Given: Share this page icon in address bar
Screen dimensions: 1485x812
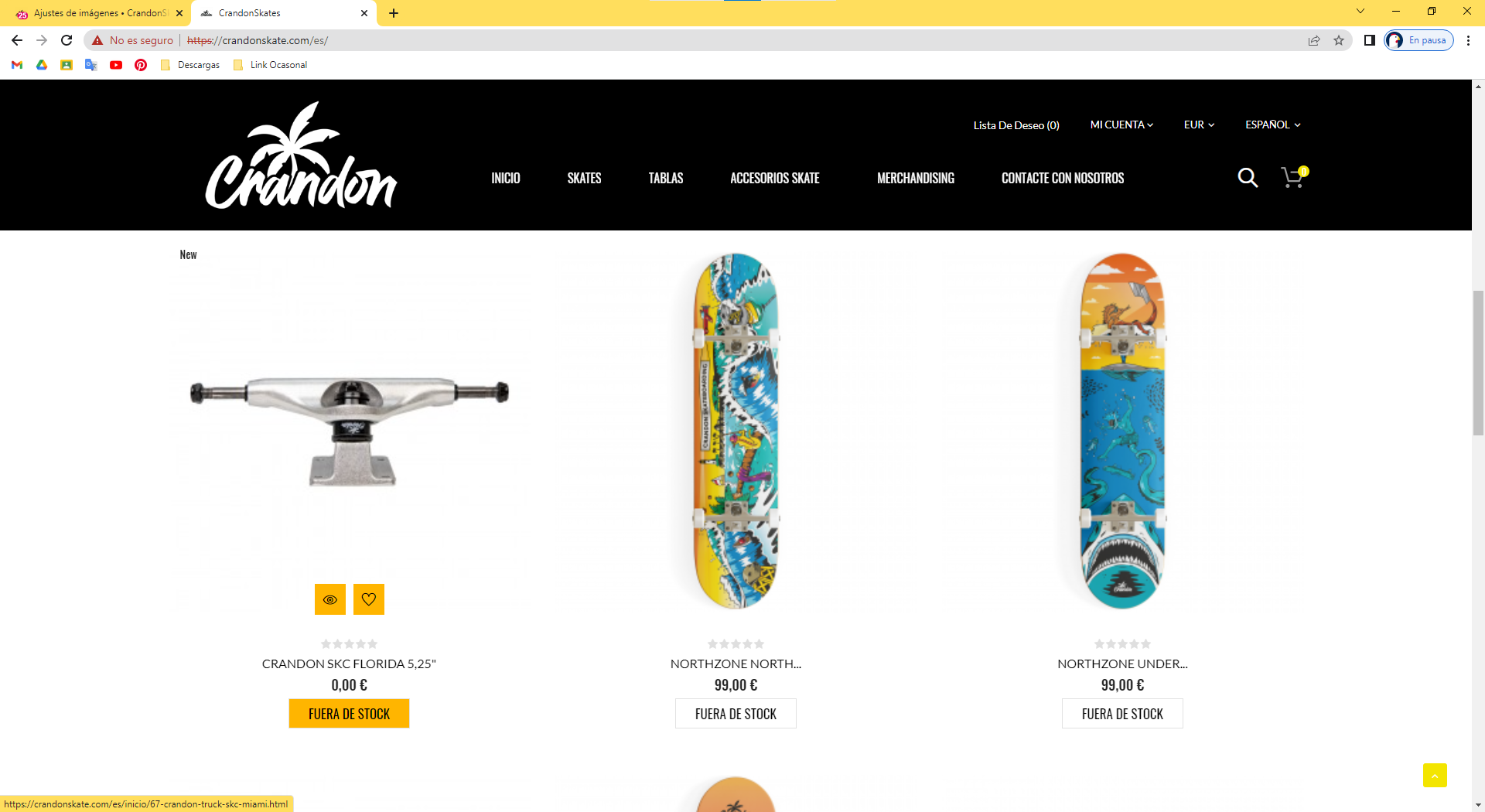Looking at the screenshot, I should 1314,40.
